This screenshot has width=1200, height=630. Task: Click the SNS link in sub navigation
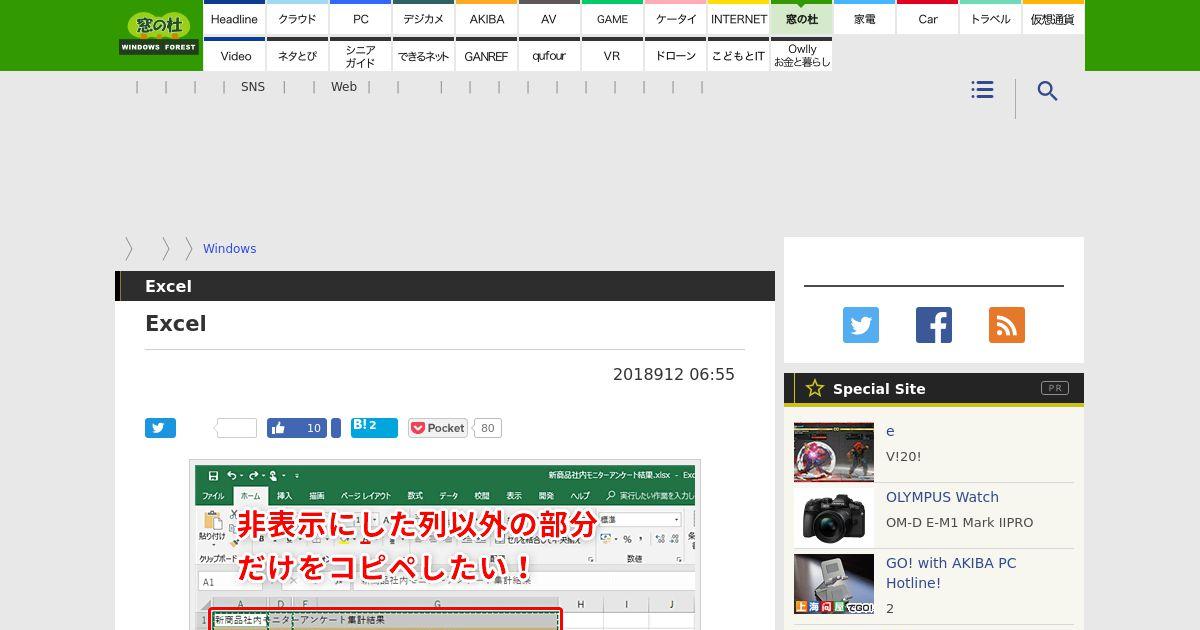click(x=253, y=87)
